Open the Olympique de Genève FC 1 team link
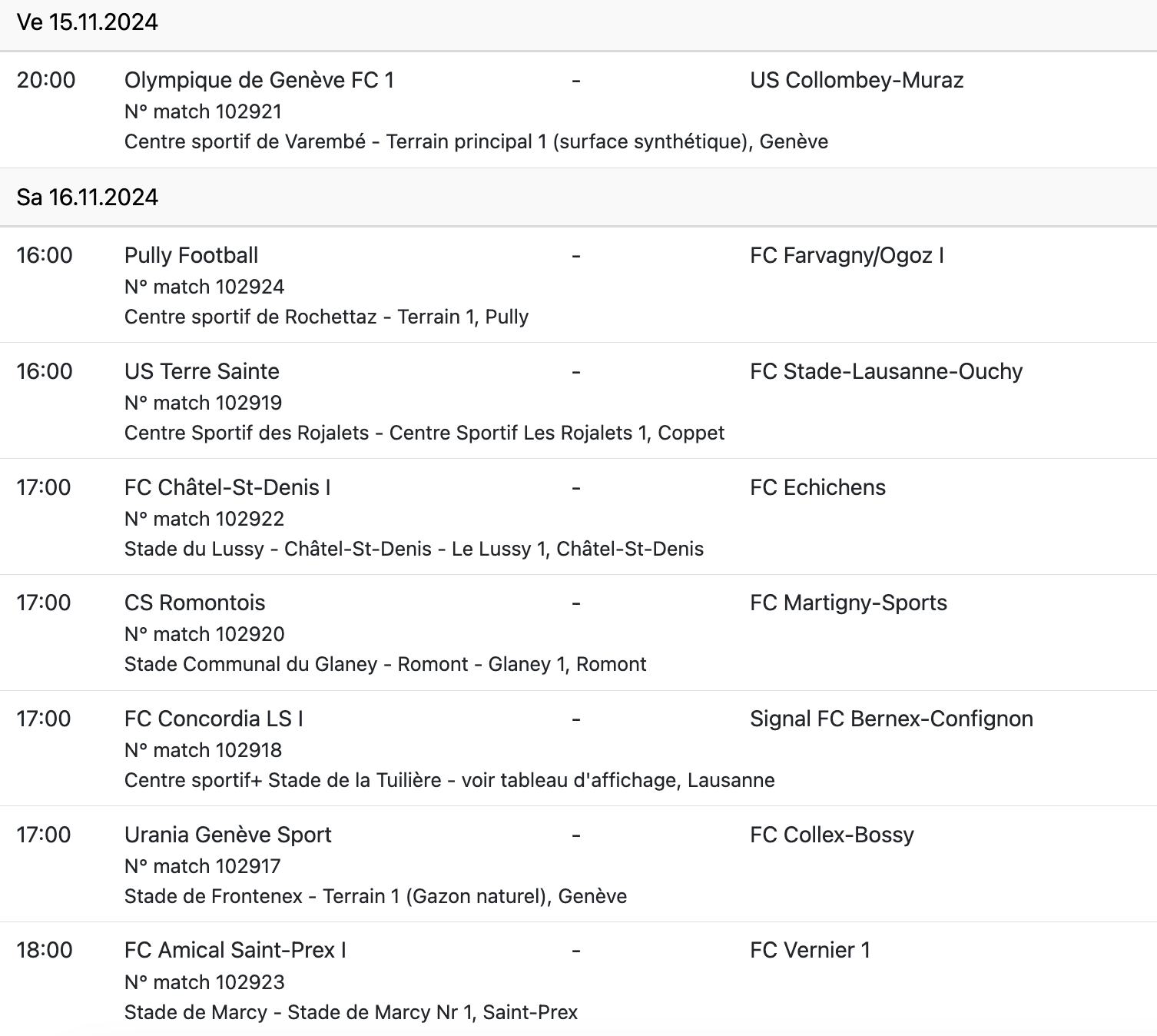The width and height of the screenshot is (1157, 1036). [x=259, y=80]
